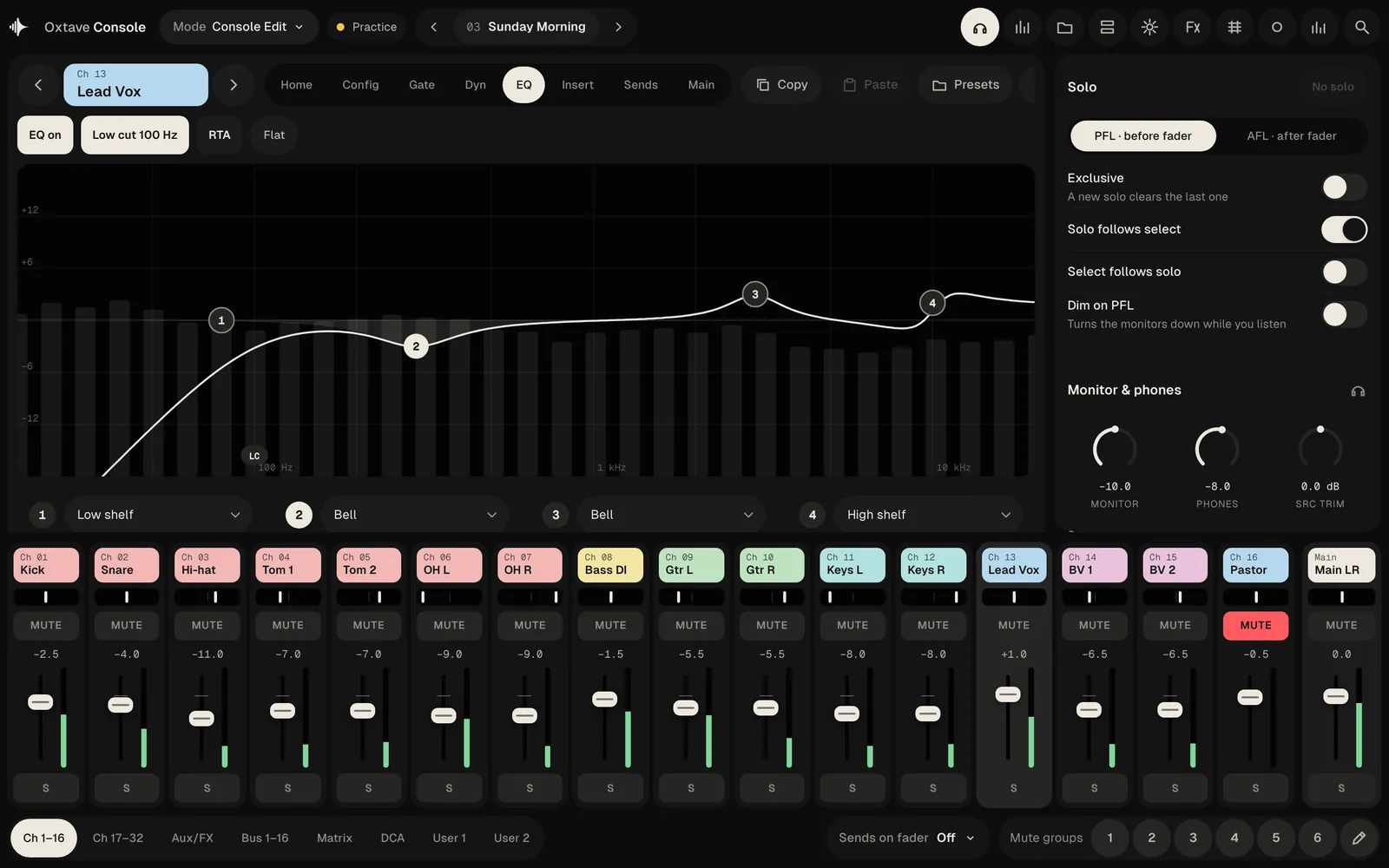This screenshot has height=868, width=1389.
Task: Click the headphones icon beside Monitor & phones
Action: (1358, 391)
